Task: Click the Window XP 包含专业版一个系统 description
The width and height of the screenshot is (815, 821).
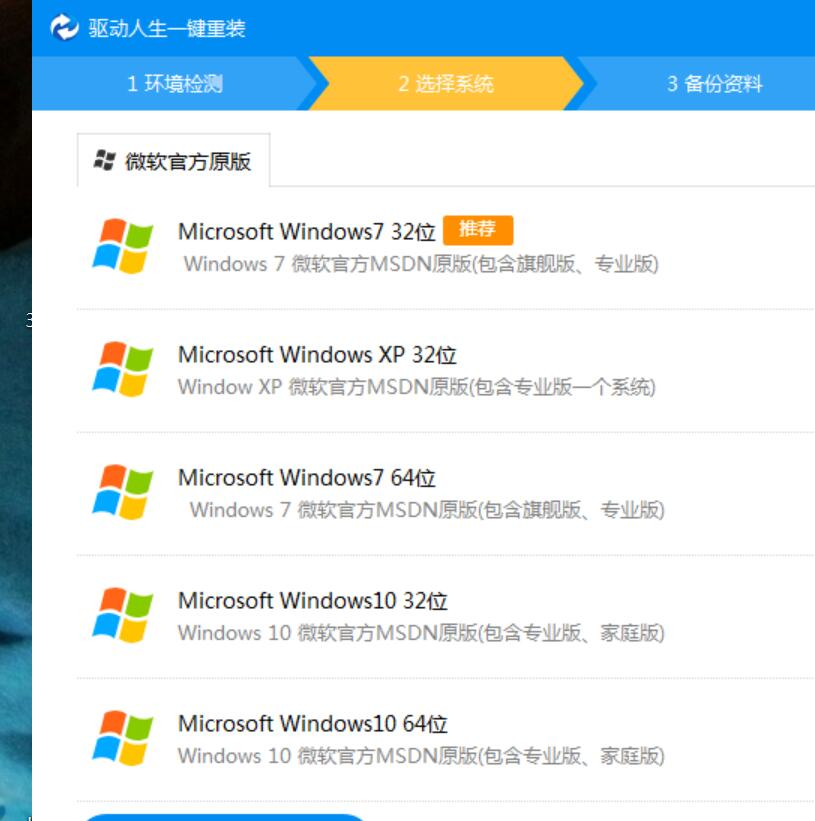Action: 417,387
